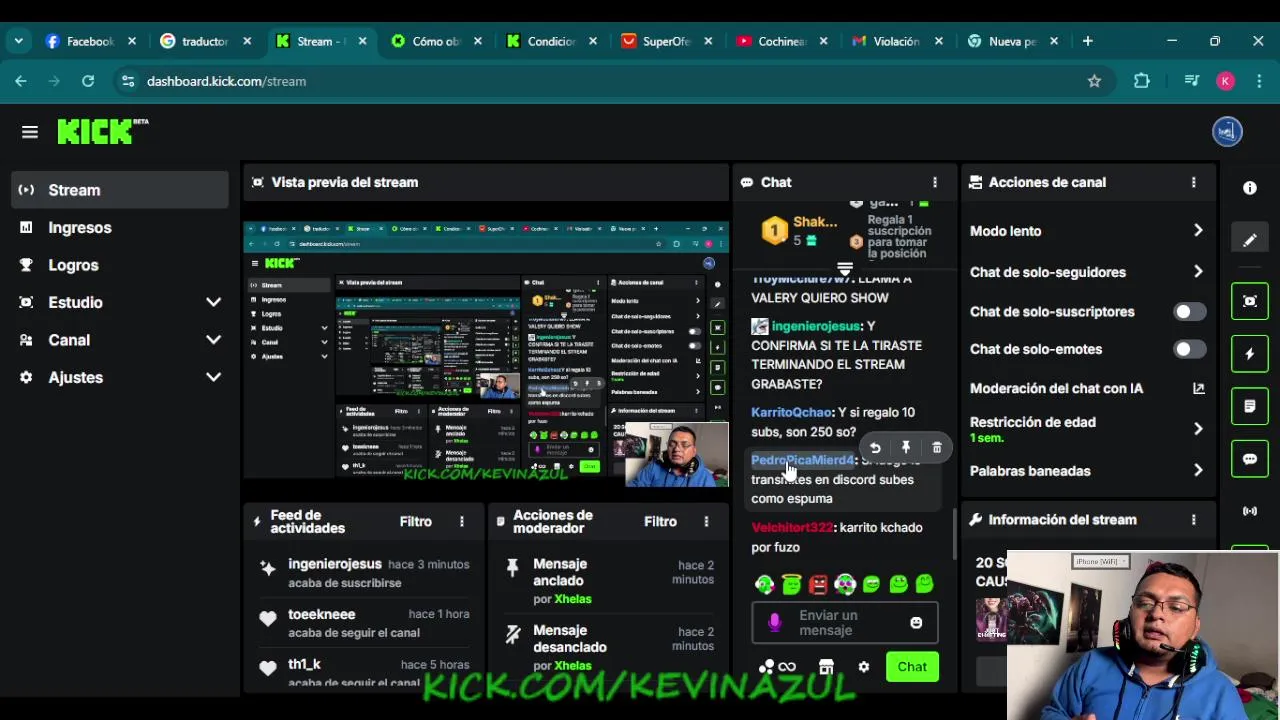Click toeekneee entry in activity feed
Viewport: 1280px width, 720px height.
(x=364, y=623)
